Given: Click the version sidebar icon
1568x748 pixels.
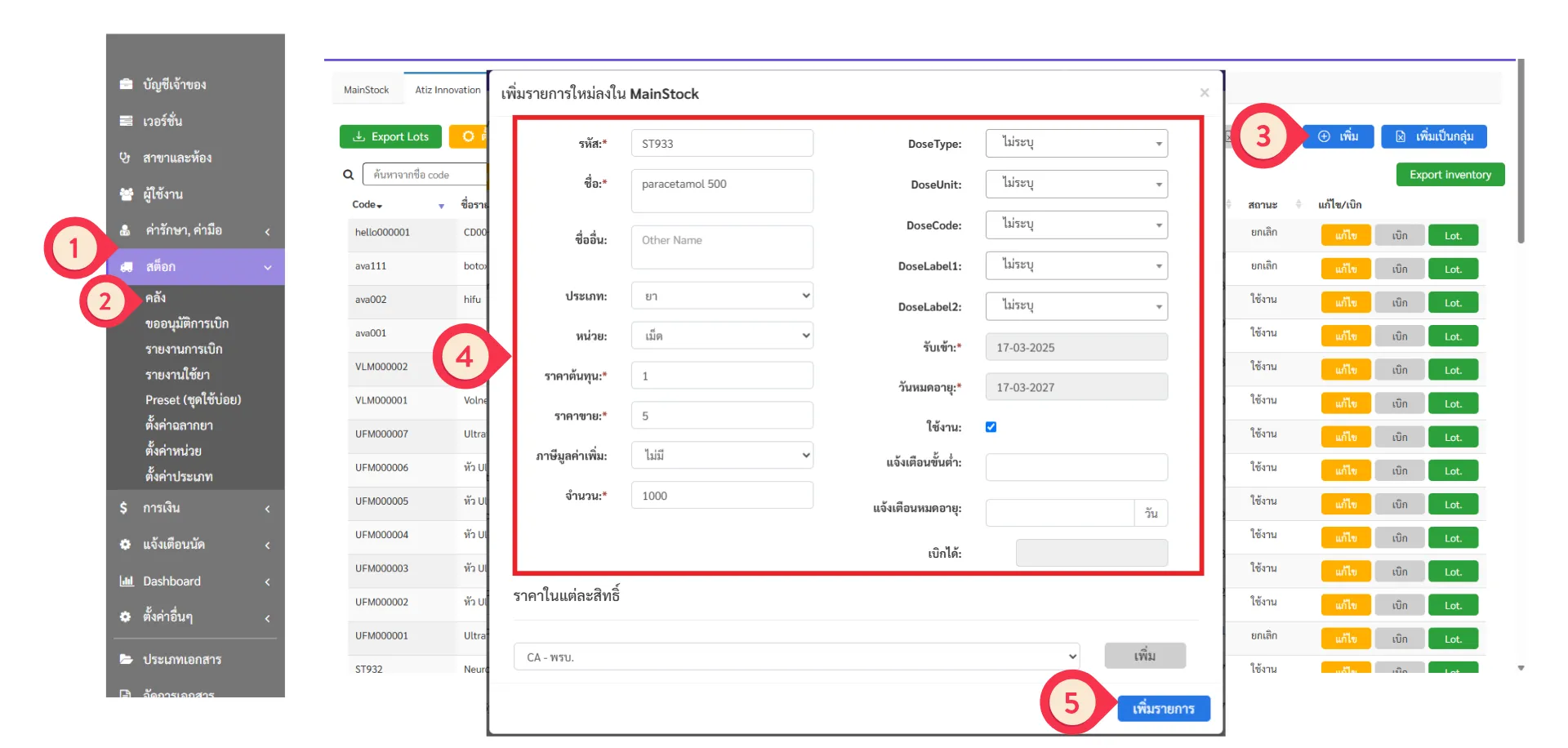Looking at the screenshot, I should pos(126,121).
